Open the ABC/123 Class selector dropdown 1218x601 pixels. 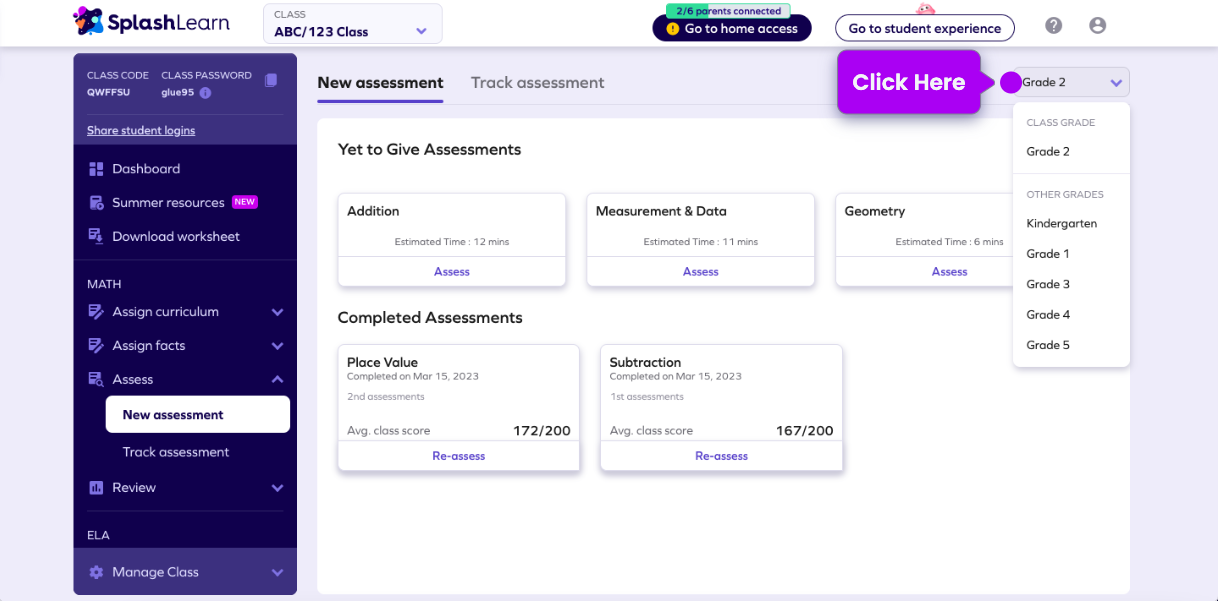pos(352,24)
